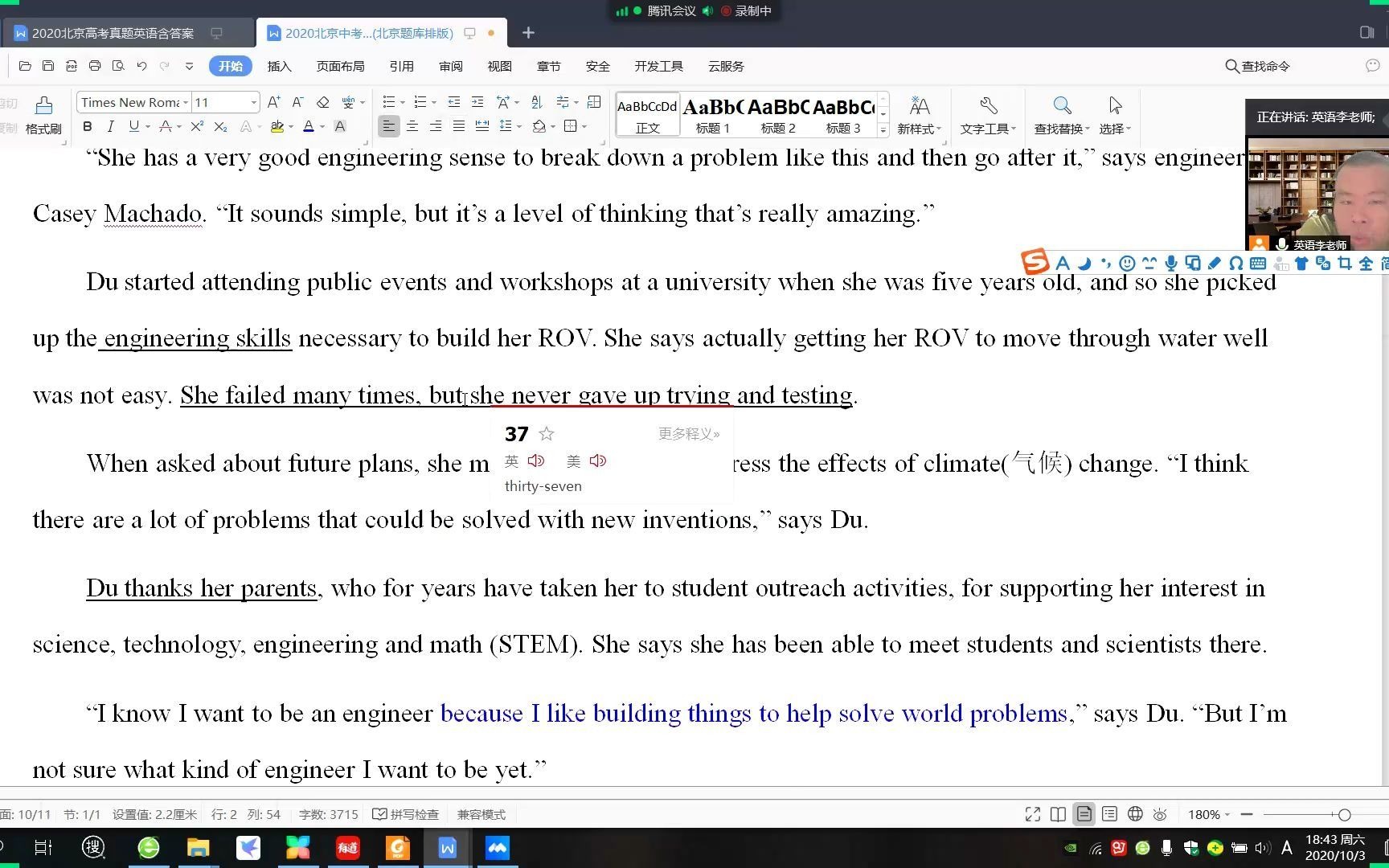
Task: Save the document with the save icon
Action: click(x=48, y=66)
